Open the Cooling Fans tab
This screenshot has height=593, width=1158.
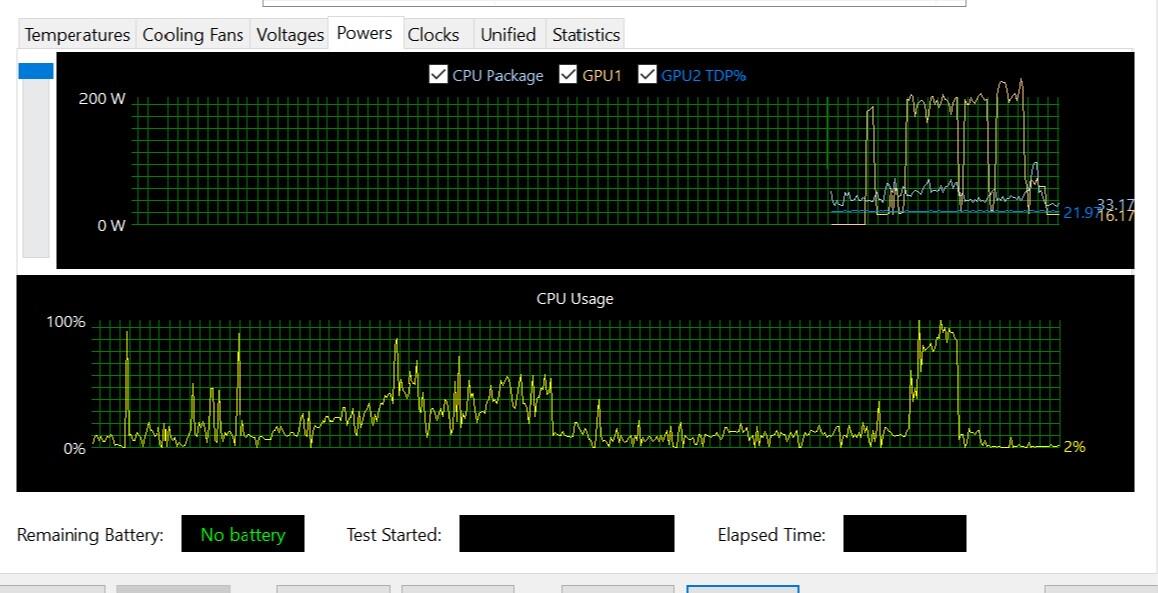(x=193, y=35)
